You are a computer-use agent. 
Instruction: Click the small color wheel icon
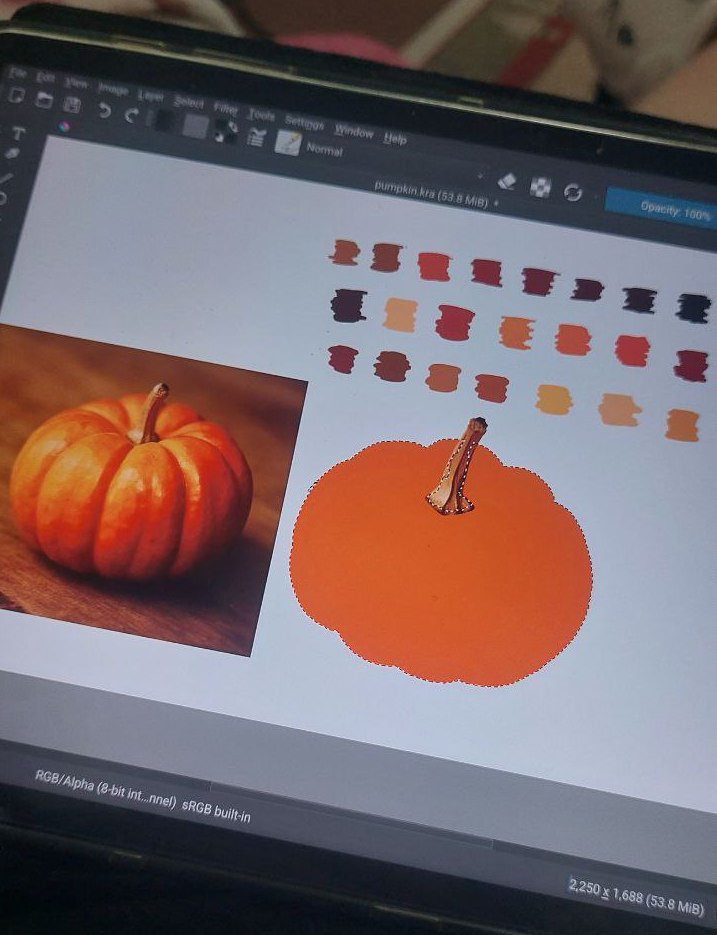click(64, 126)
